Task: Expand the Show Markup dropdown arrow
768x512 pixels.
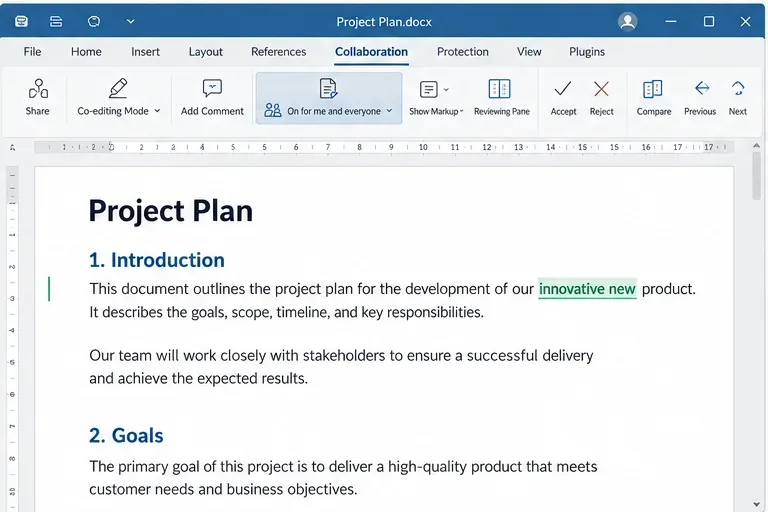Action: click(x=446, y=90)
